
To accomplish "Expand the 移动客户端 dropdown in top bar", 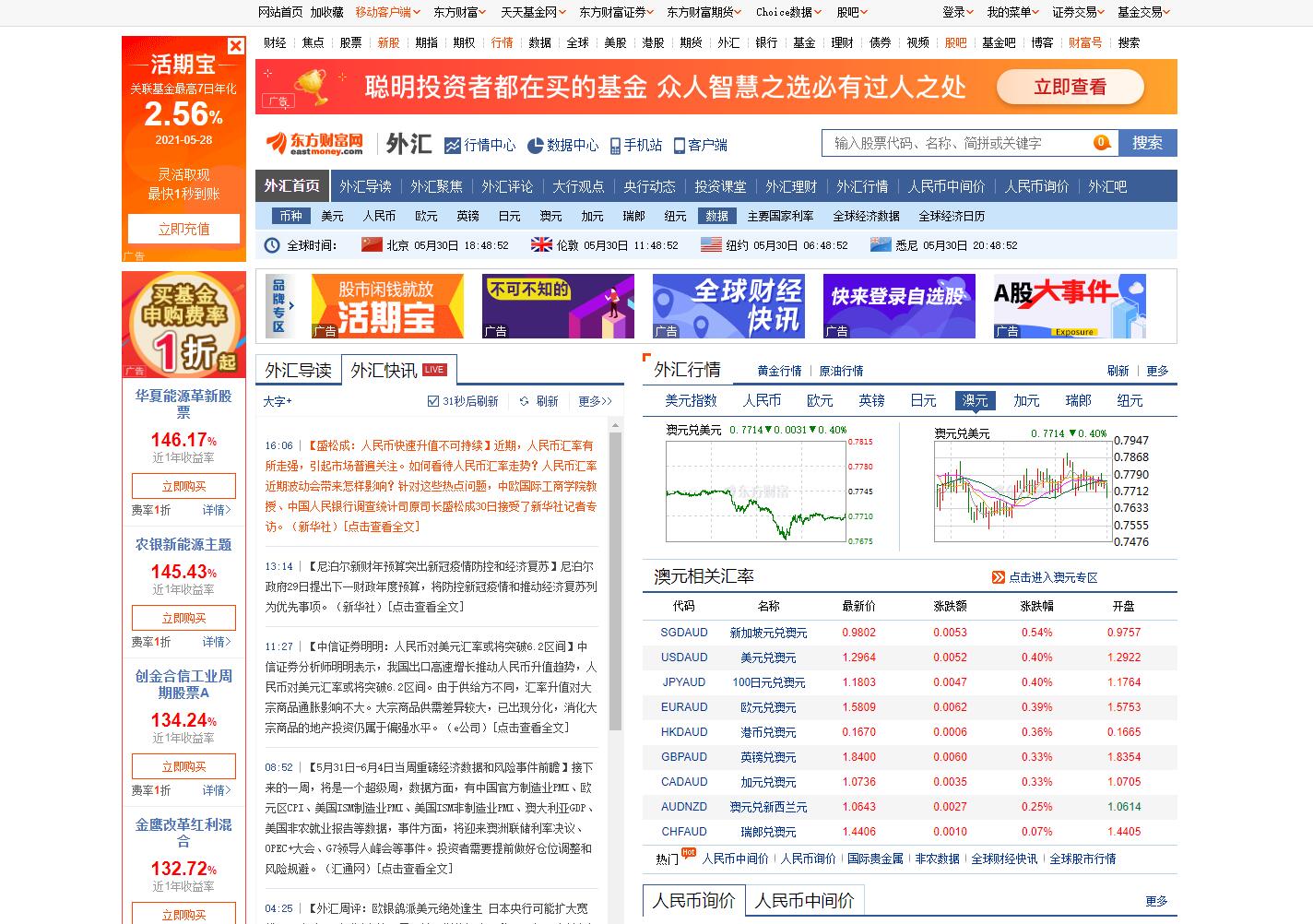I will [x=387, y=12].
